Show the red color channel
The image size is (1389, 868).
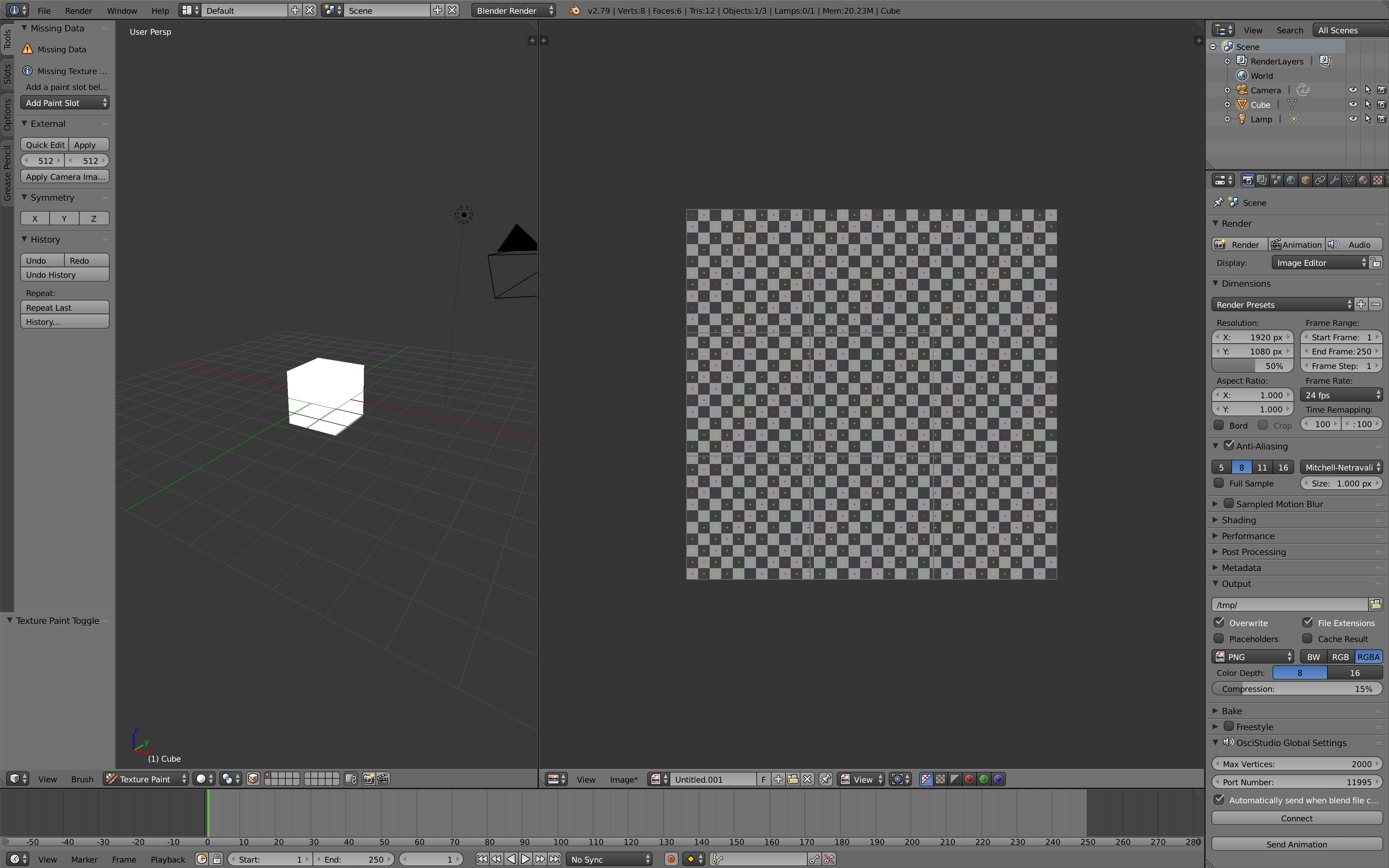(969, 779)
